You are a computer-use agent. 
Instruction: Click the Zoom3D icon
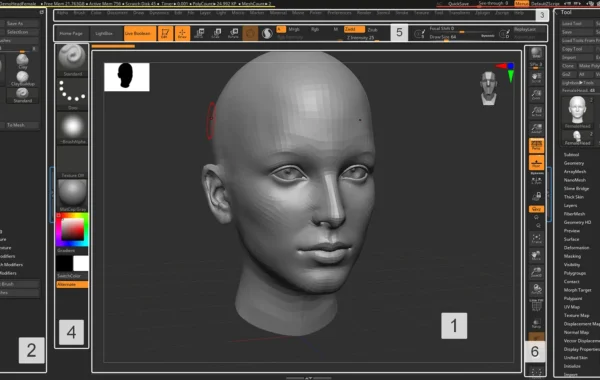(536, 272)
